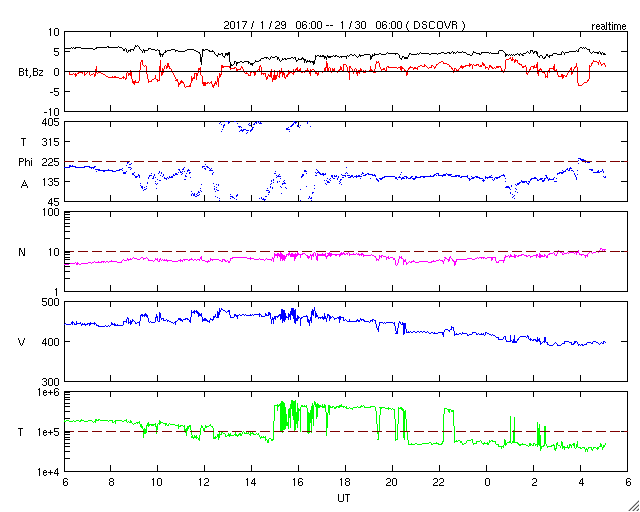Viewport: 640px width, 512px height.
Task: Click the "UT" label under the time axis
Action: click(344, 498)
